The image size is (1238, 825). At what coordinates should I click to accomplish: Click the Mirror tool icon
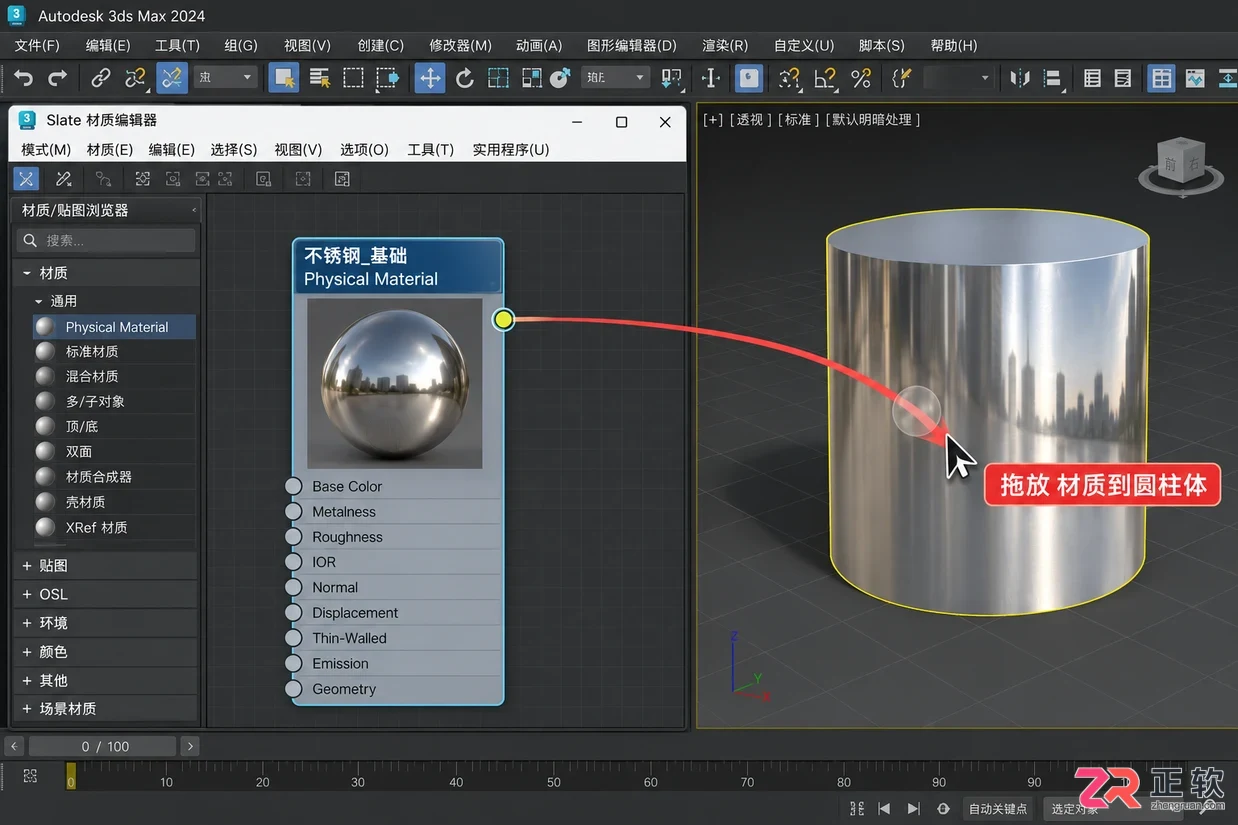click(1019, 77)
